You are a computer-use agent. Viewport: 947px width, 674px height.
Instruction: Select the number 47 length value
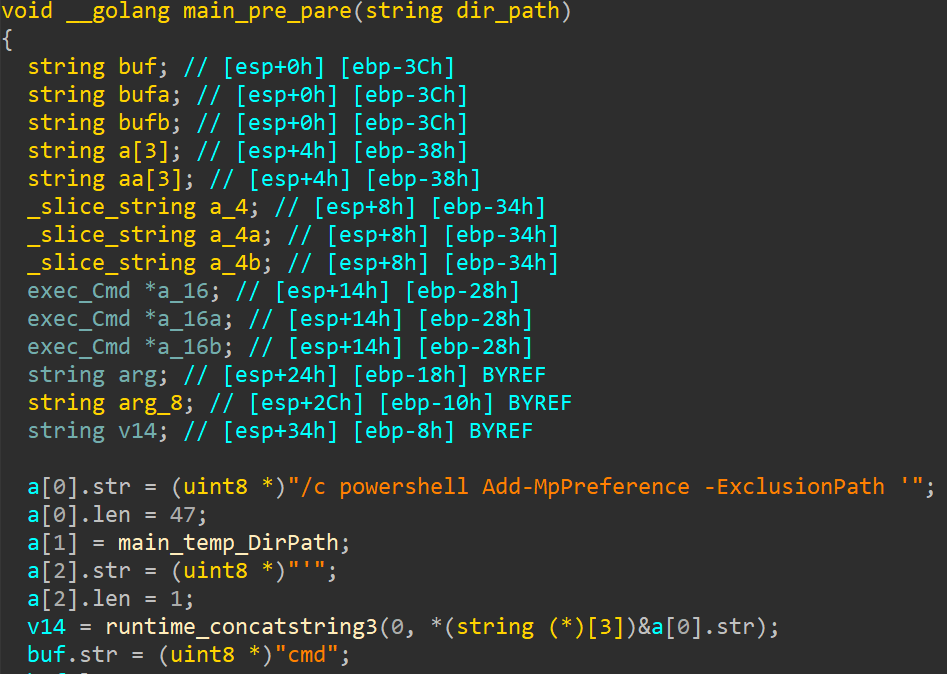coord(183,515)
